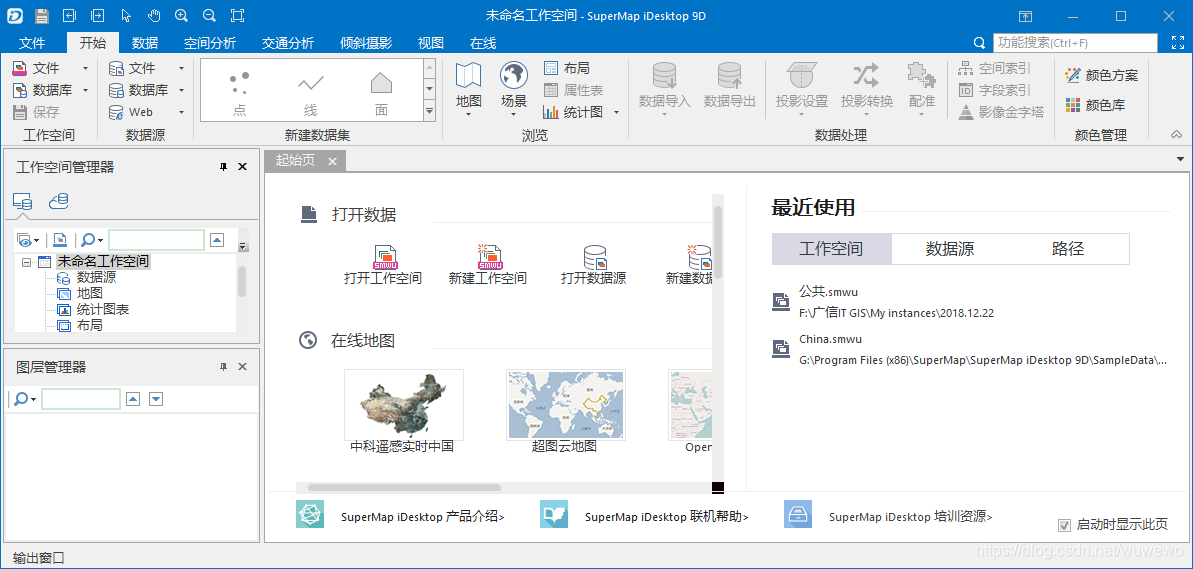Switch to datasource view icon in workspace manager
Screen dimensions: 1193x569
coord(23,201)
